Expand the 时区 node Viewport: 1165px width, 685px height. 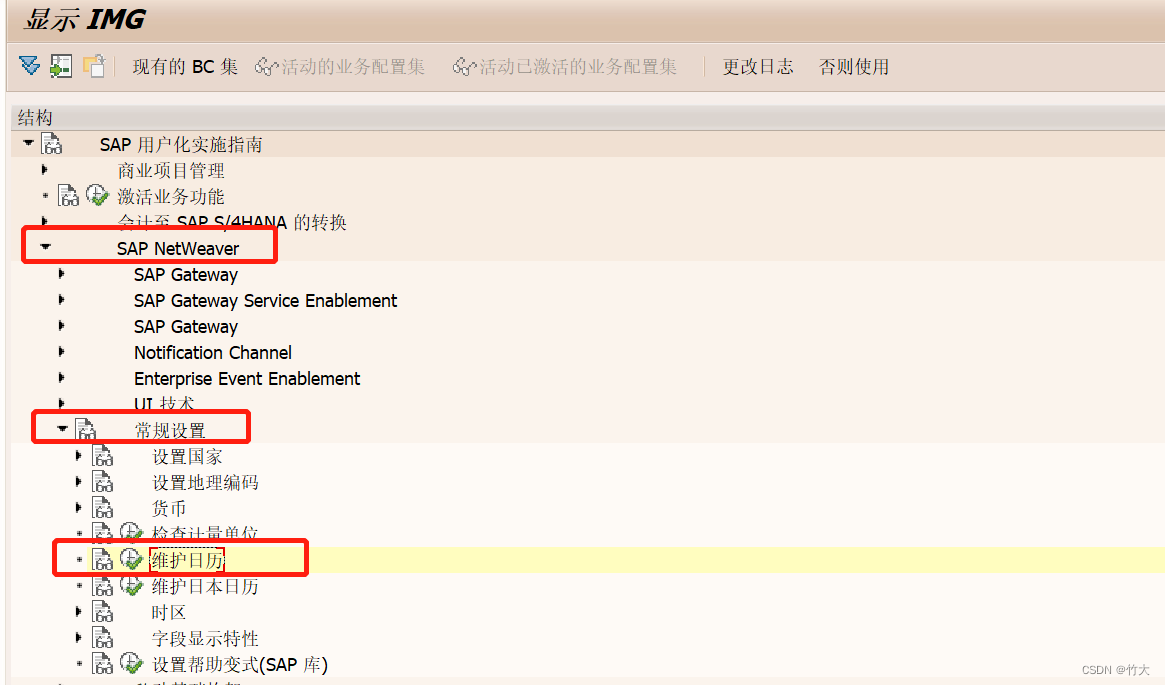tap(79, 611)
